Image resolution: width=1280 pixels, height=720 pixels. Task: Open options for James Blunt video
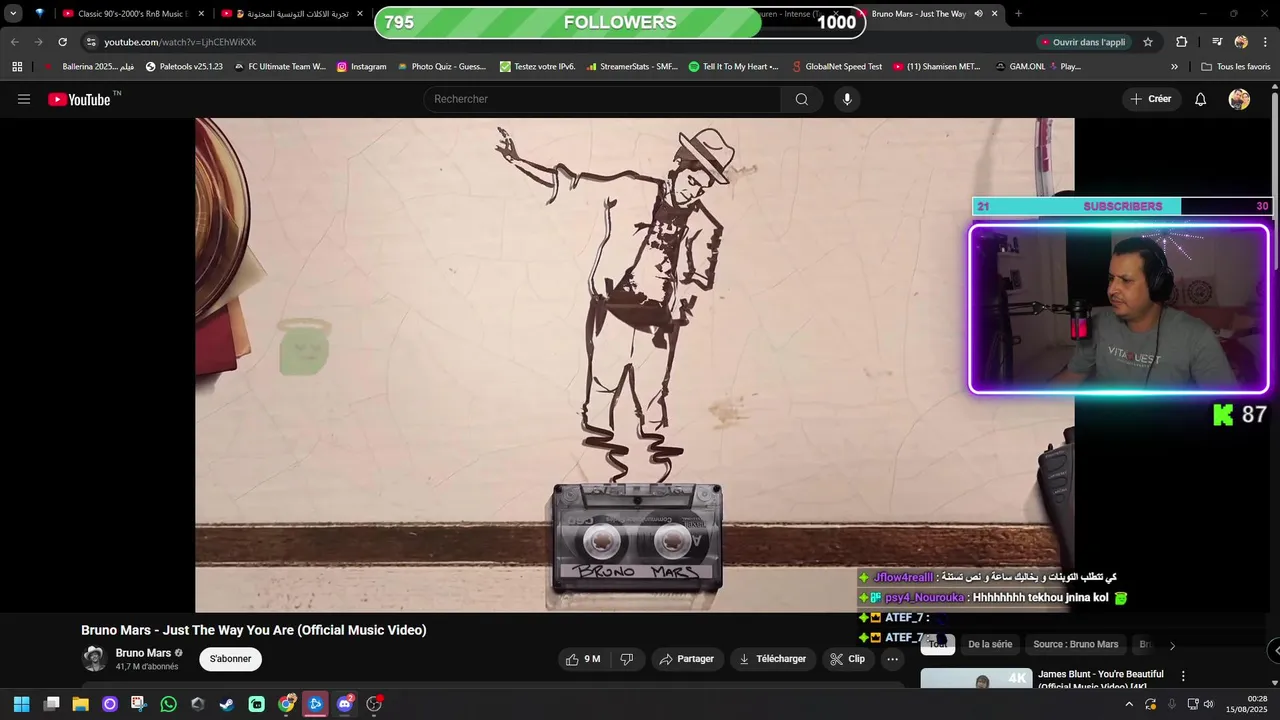(1183, 676)
